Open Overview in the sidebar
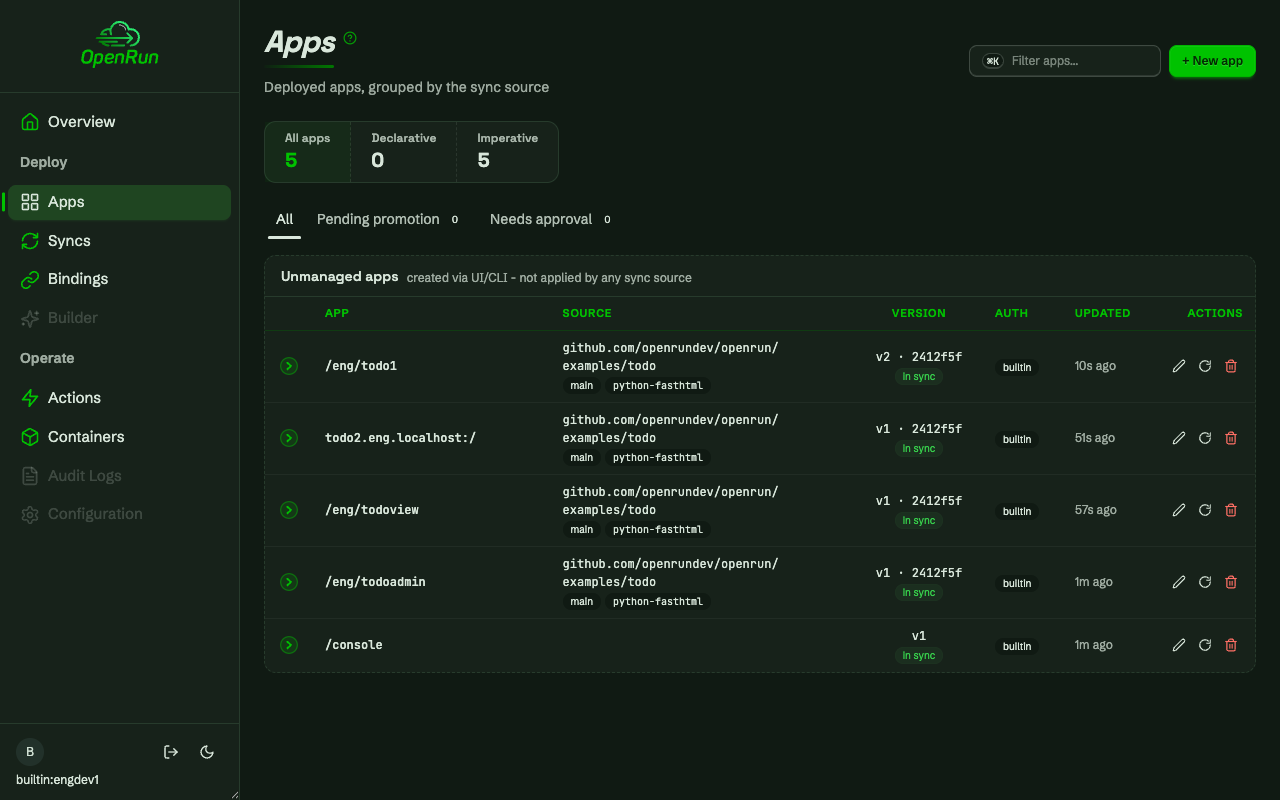The image size is (1280, 800). pyautogui.click(x=119, y=122)
